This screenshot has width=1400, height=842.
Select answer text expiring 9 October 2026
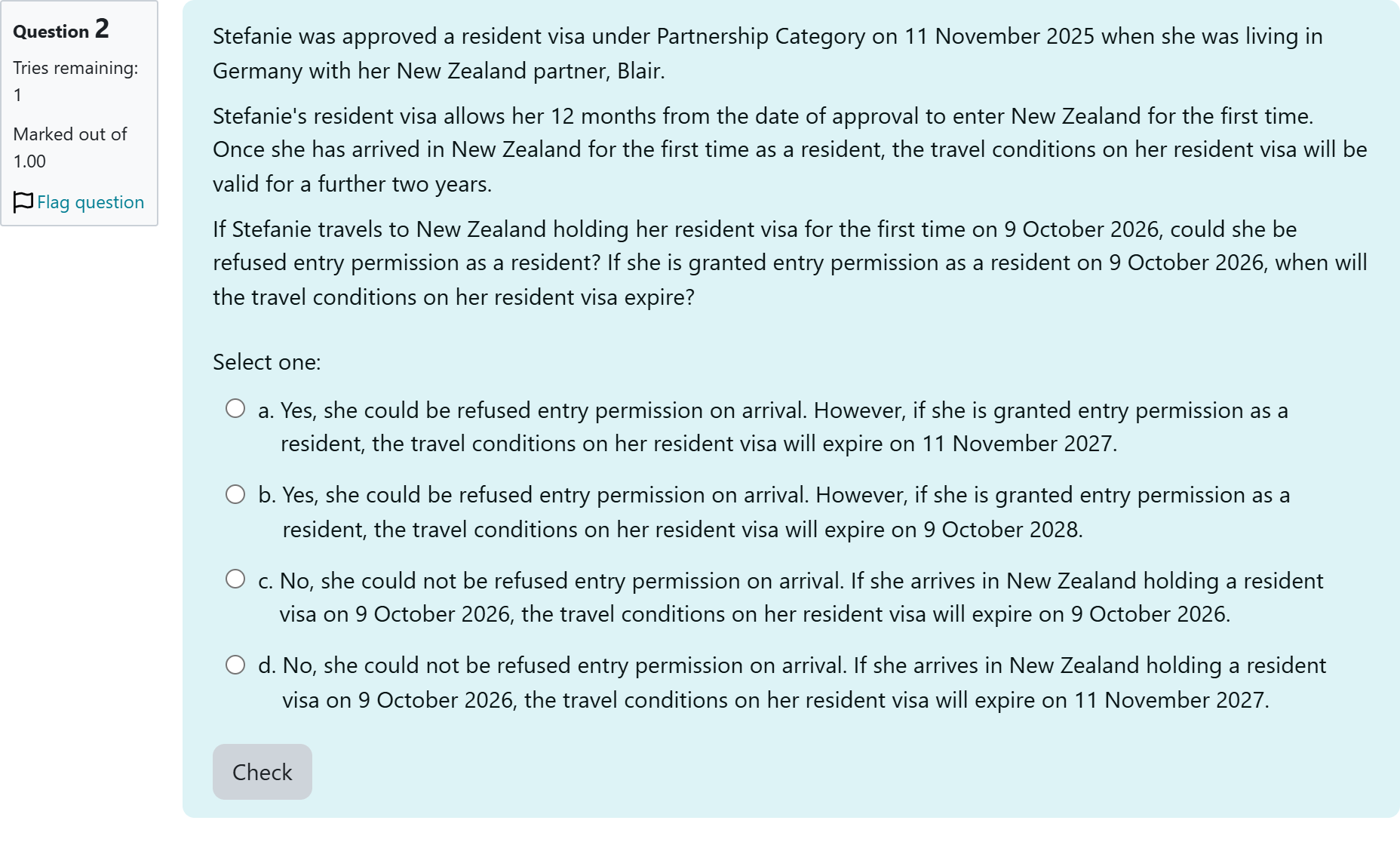click(x=801, y=598)
